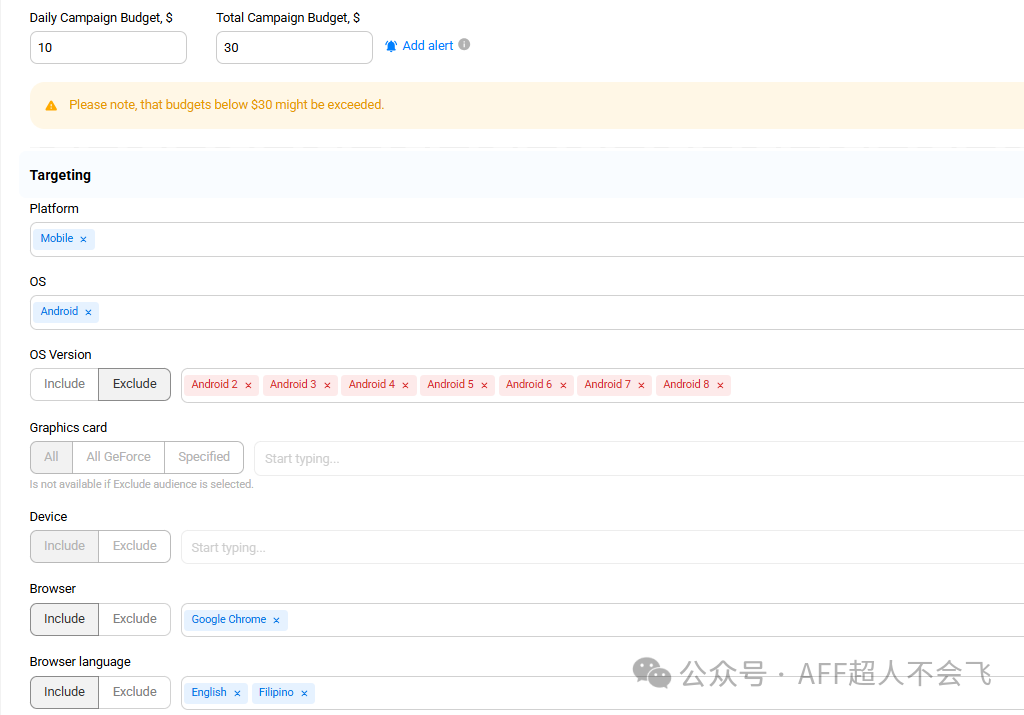
Task: Set Browser language to Include
Action: click(x=65, y=692)
